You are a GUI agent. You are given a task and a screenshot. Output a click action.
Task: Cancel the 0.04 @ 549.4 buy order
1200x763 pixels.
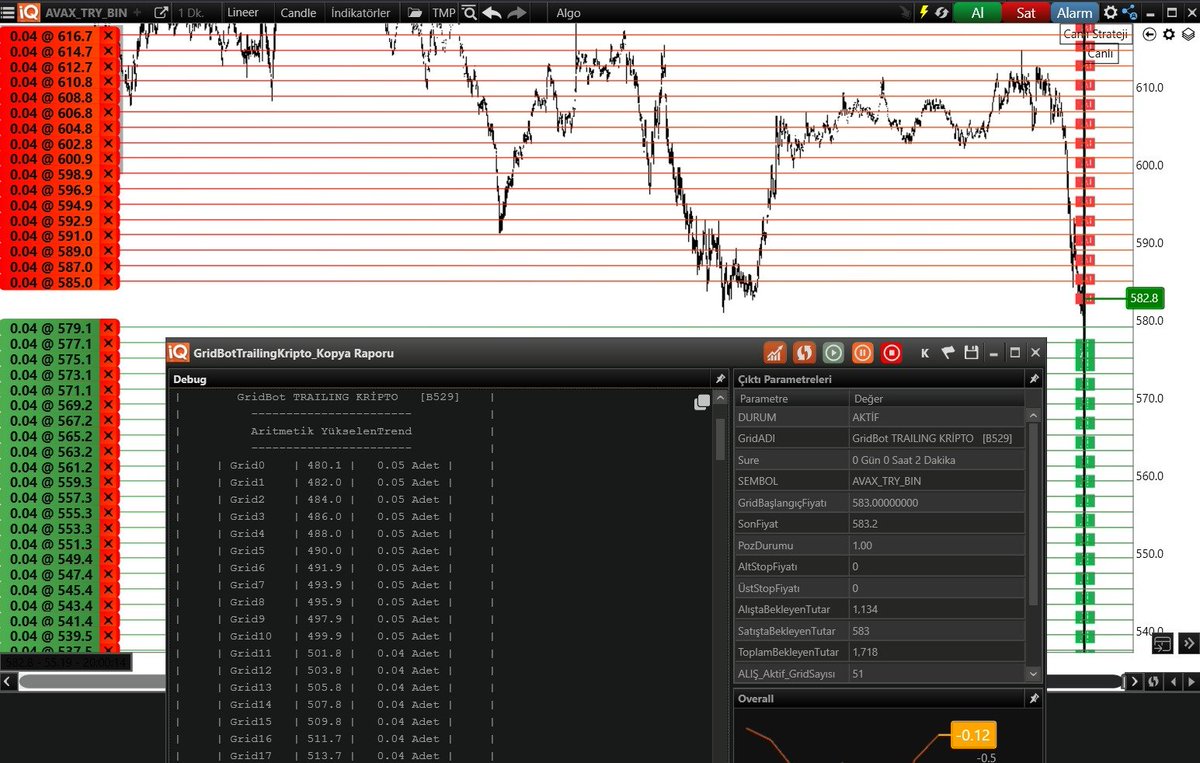click(x=108, y=559)
